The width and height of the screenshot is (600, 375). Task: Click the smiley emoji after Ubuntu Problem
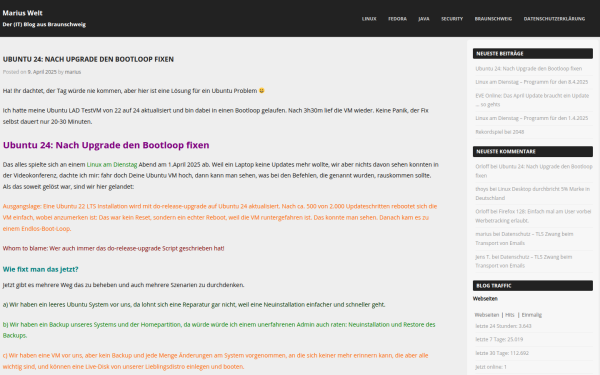click(x=262, y=91)
